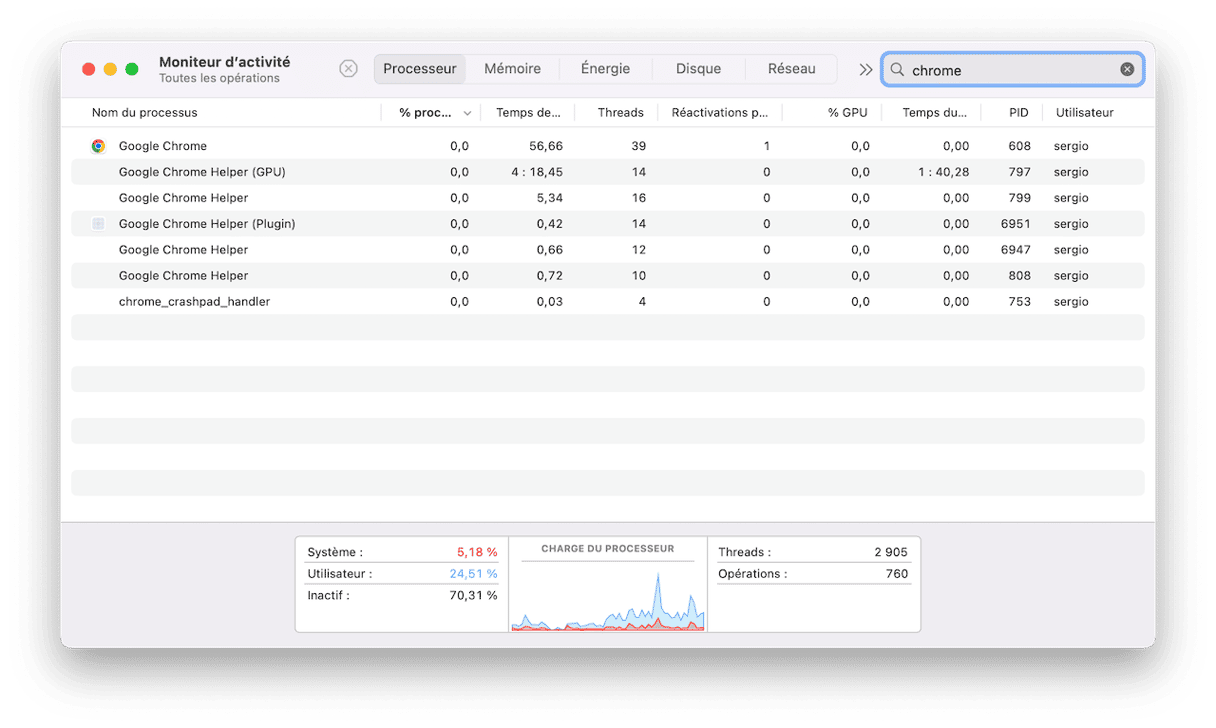
Task: Click PID value 6951
Action: point(1015,224)
